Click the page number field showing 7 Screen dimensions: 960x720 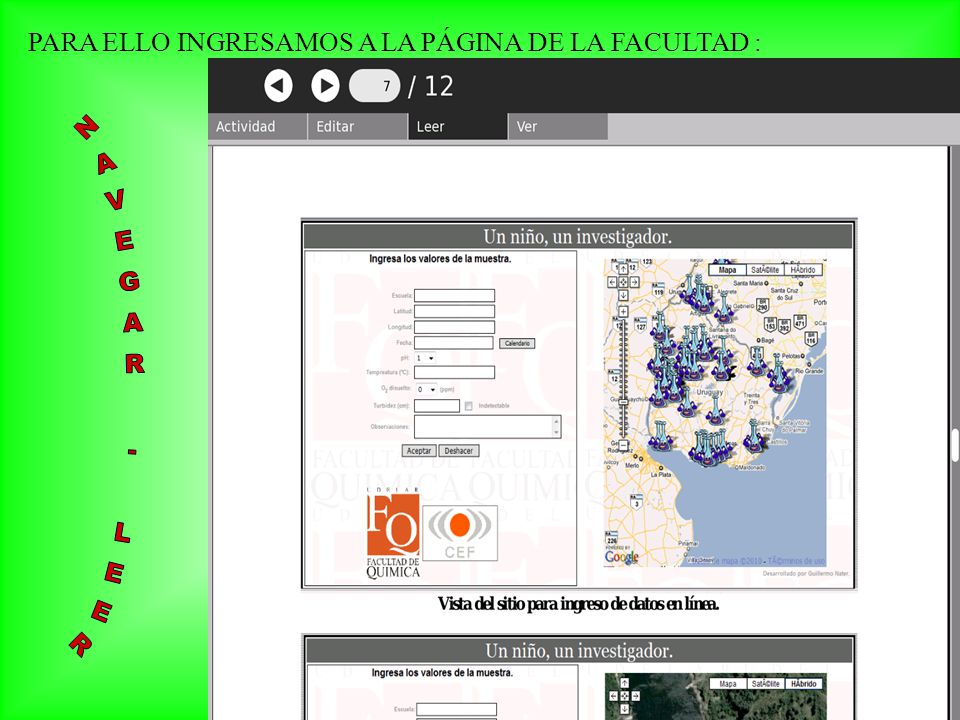(374, 86)
